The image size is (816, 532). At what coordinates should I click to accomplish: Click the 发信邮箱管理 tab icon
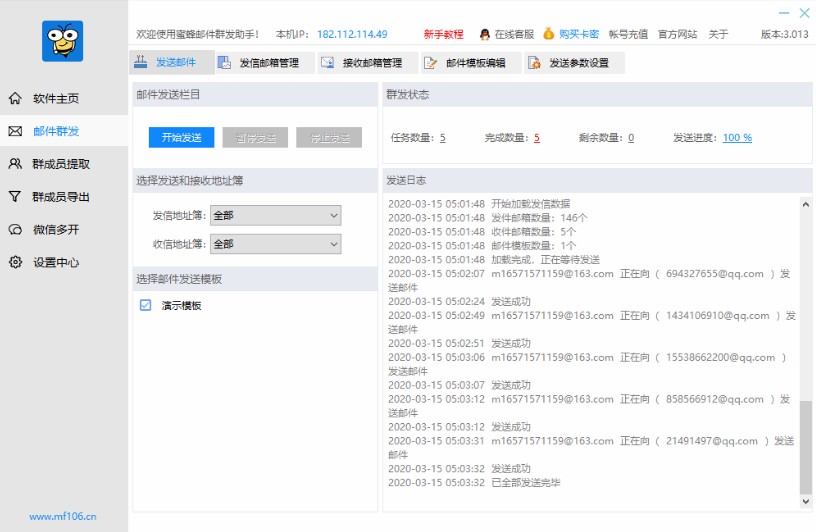coord(224,62)
